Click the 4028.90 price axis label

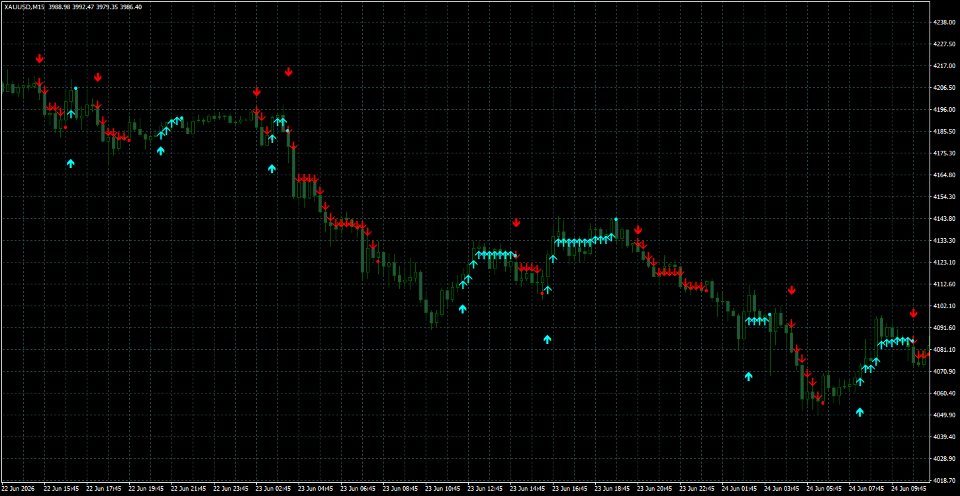click(943, 459)
